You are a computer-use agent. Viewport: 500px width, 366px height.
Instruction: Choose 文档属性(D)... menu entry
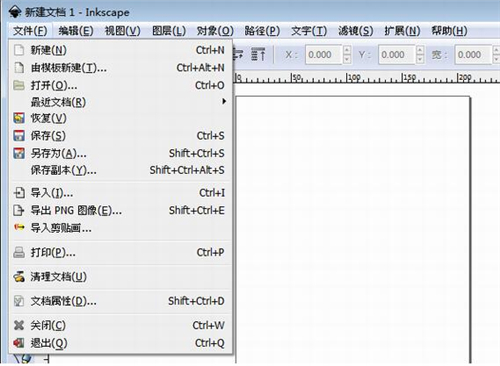[120, 301]
